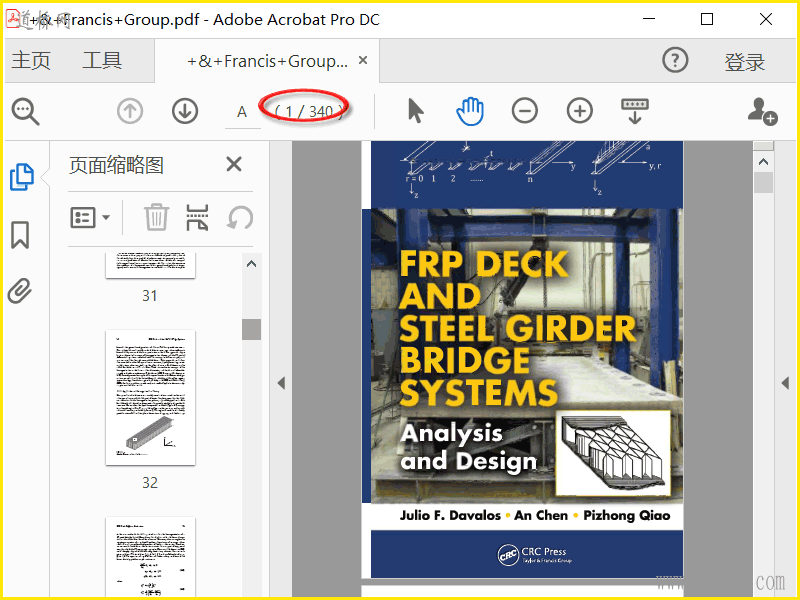
Task: Open the search/find tool magnifier
Action: [26, 111]
